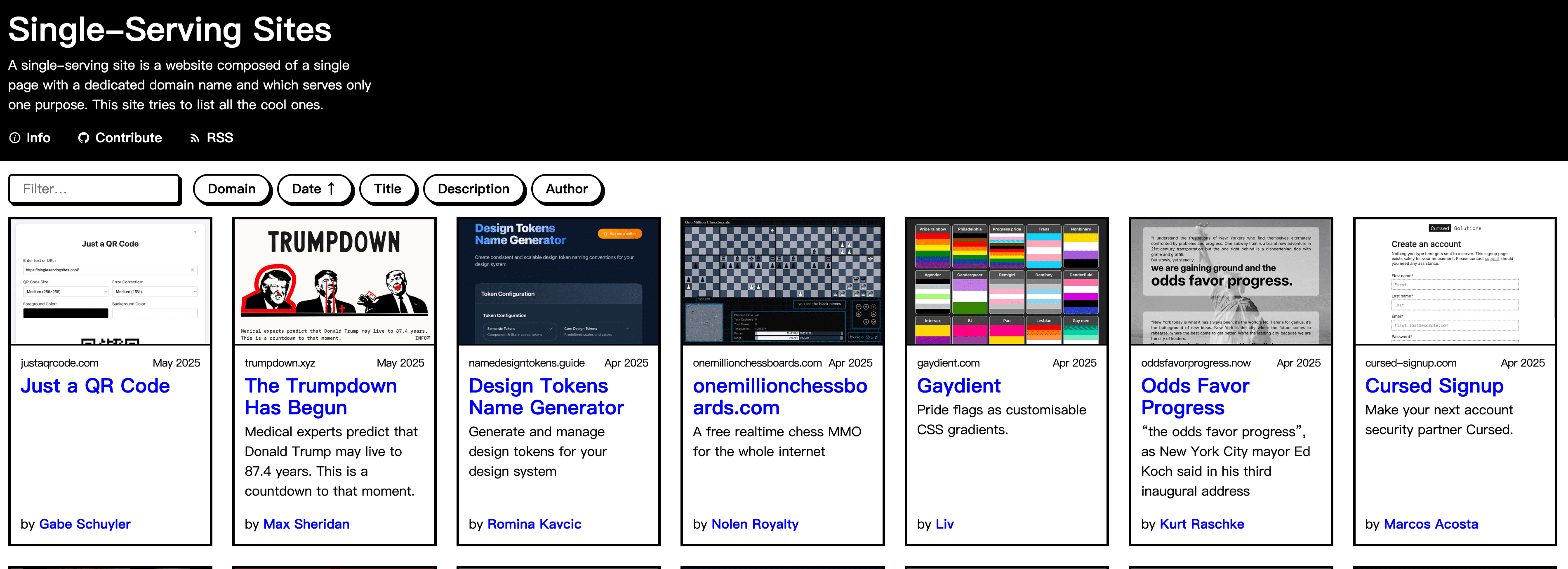Open Just a QR Code screenshot thumbnail
Viewport: 1568px width, 569px height.
pos(110,282)
